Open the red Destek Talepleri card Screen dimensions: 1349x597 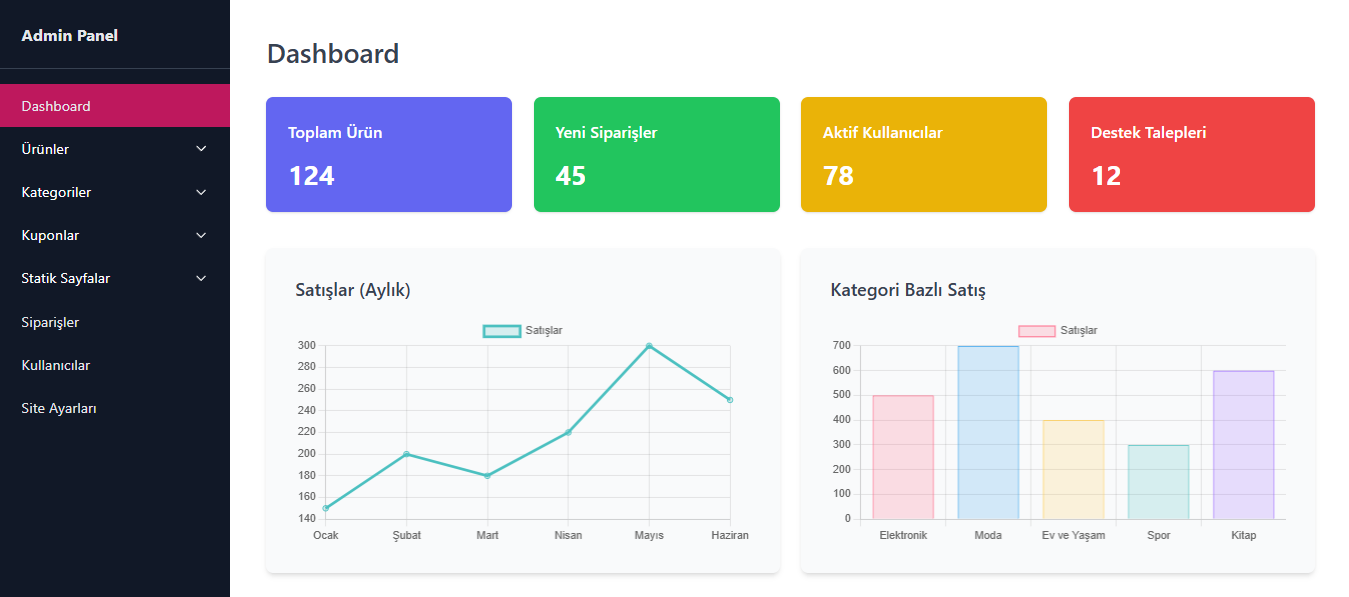(1191, 154)
